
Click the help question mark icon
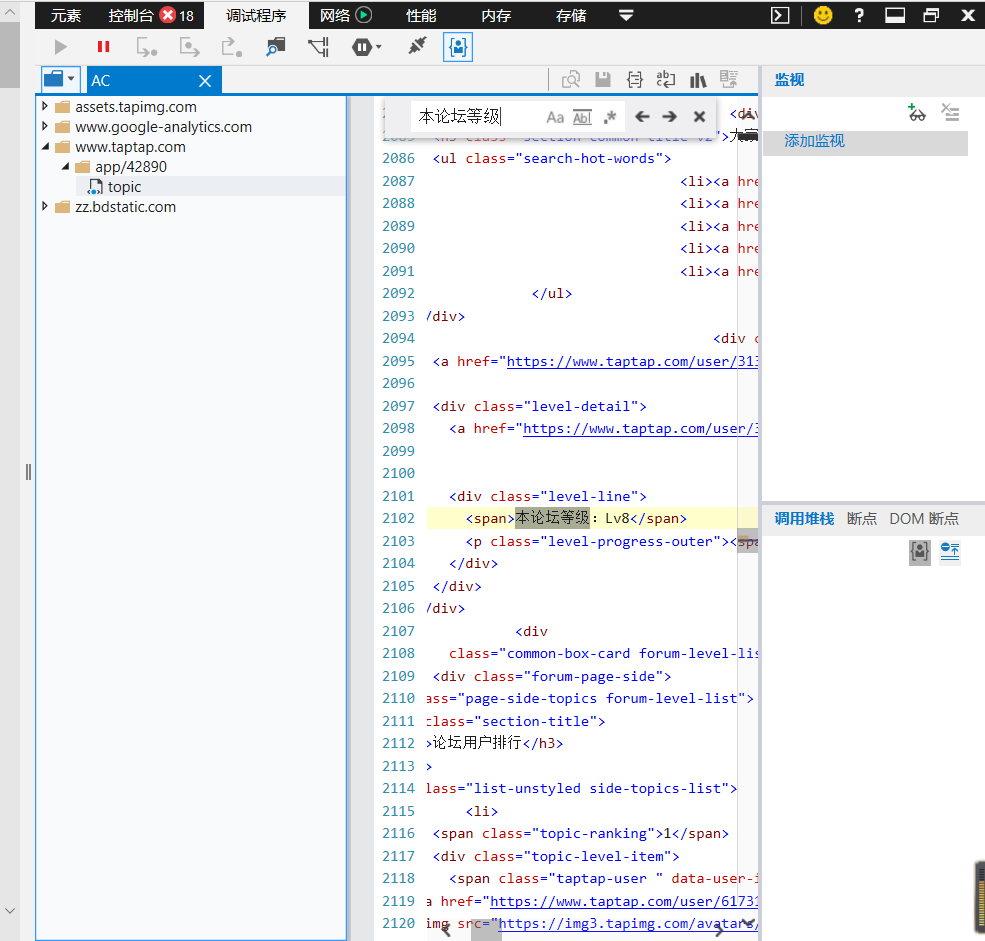[x=859, y=15]
